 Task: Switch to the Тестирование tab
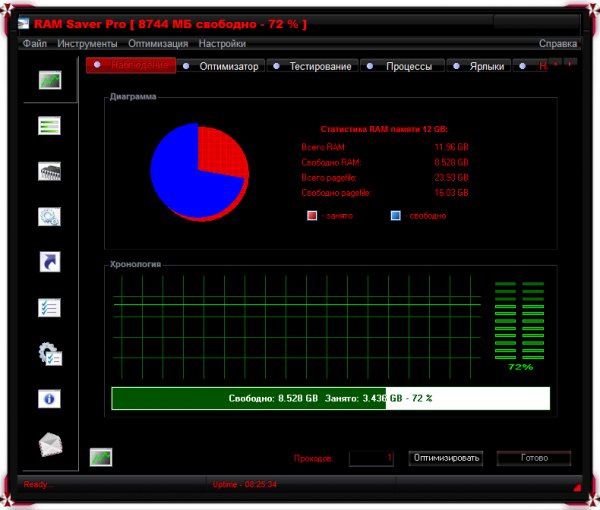[x=313, y=66]
